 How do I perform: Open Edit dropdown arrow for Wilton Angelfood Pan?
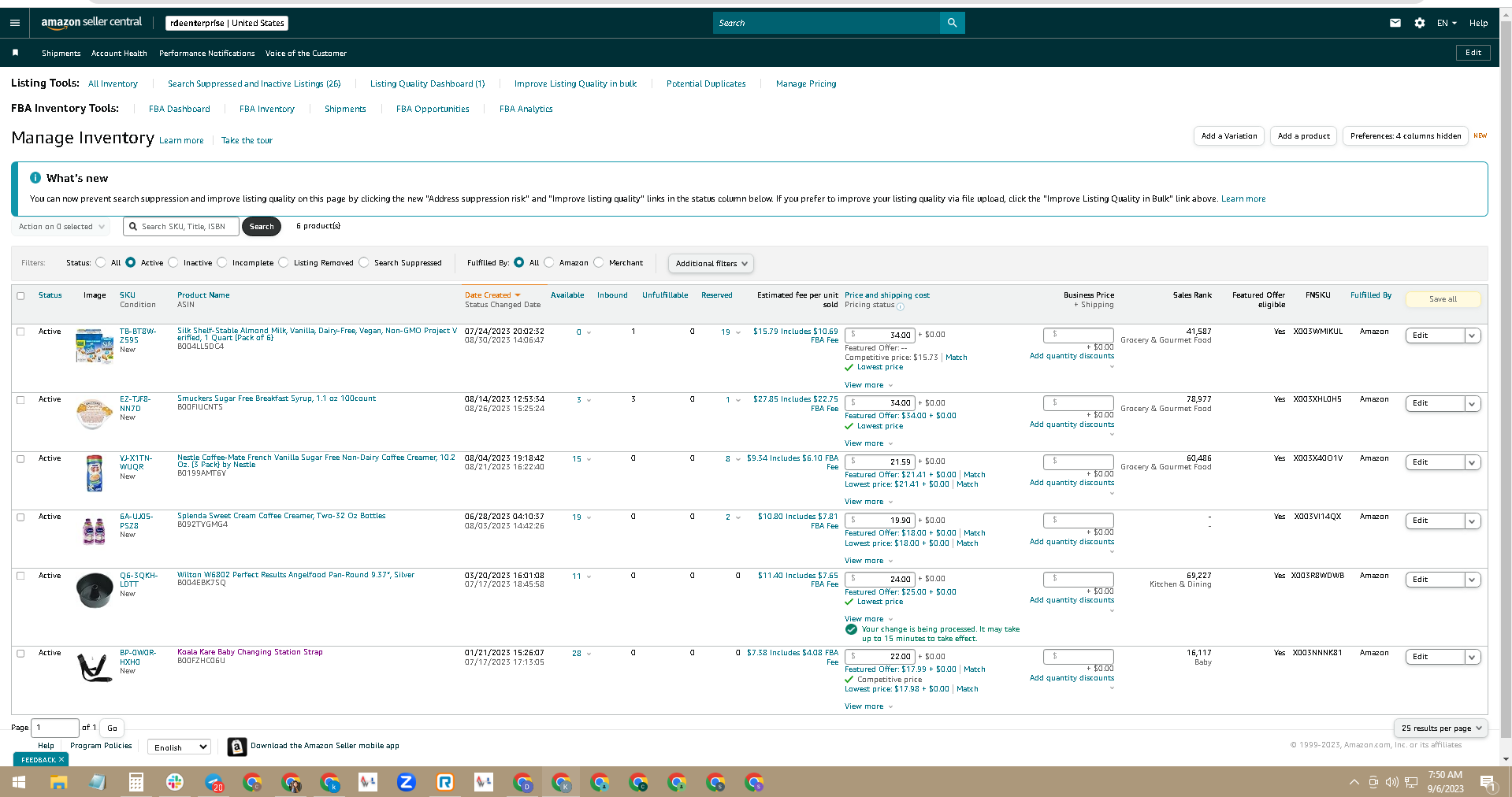(x=1472, y=580)
